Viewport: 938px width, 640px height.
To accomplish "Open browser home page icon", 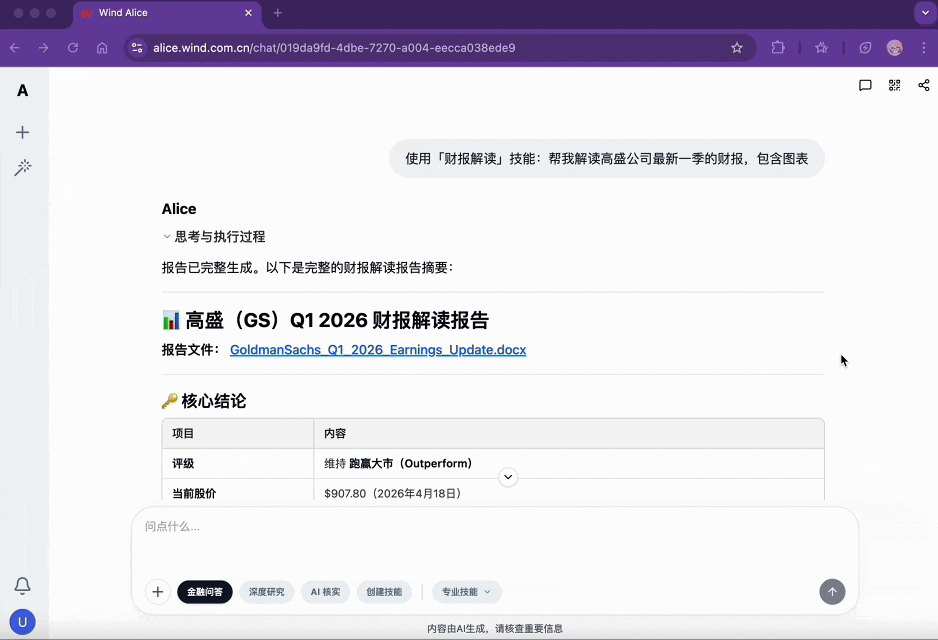I will tap(102, 48).
